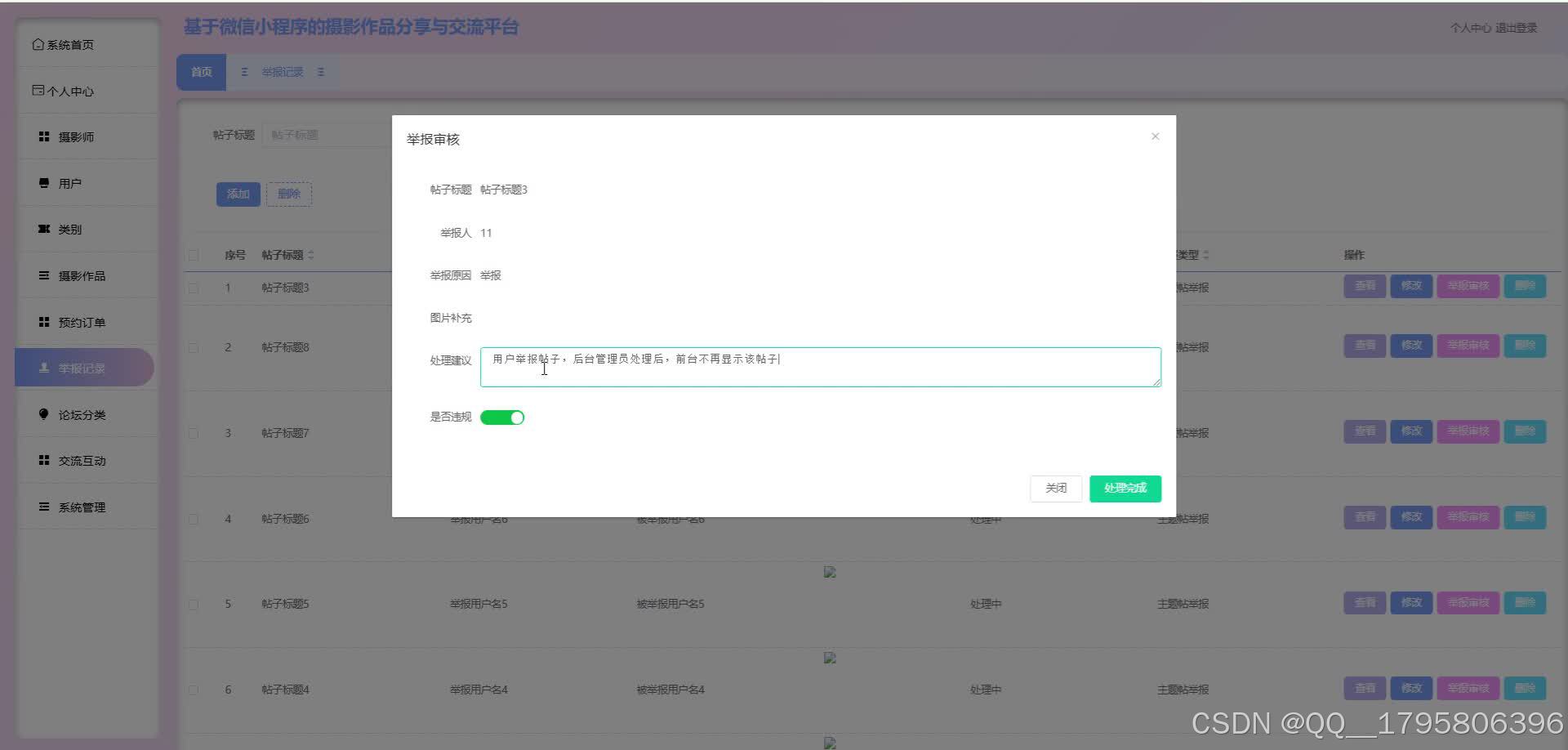Click the 论坛分类 forum icon

coord(43,414)
